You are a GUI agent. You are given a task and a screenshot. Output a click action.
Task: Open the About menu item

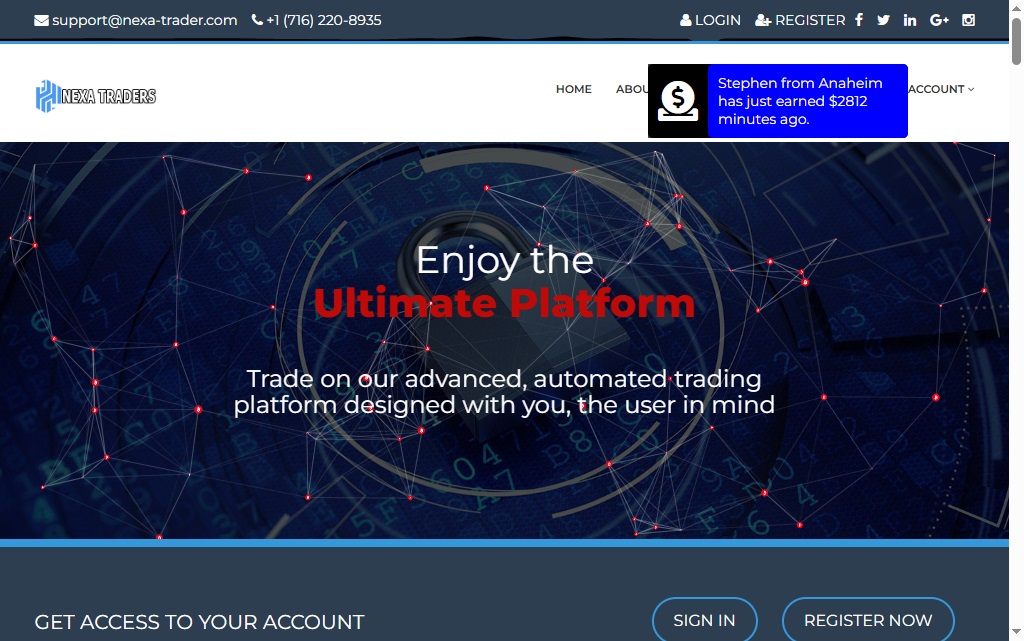click(x=632, y=89)
